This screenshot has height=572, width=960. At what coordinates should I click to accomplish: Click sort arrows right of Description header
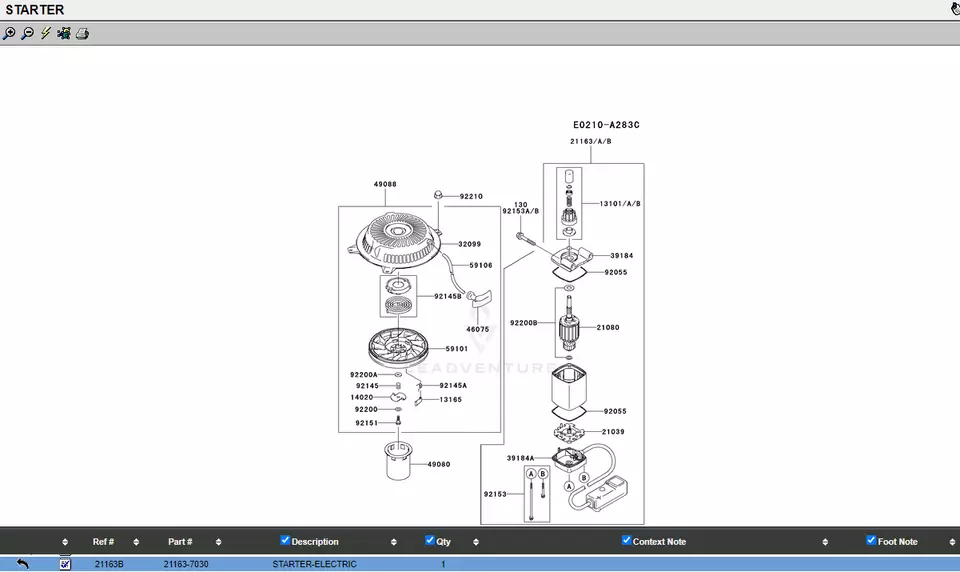point(394,542)
